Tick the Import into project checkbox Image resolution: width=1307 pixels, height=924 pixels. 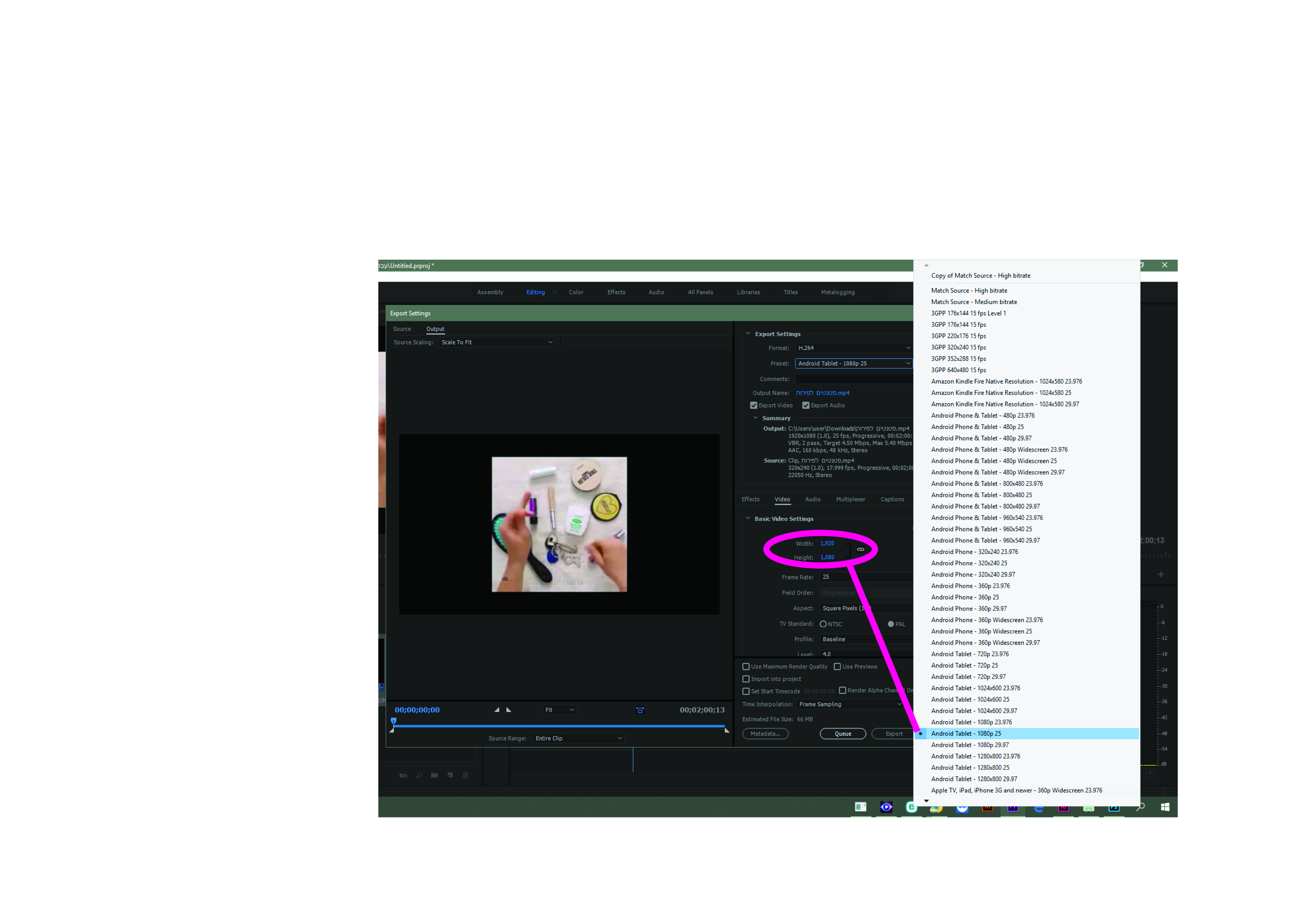[746, 679]
